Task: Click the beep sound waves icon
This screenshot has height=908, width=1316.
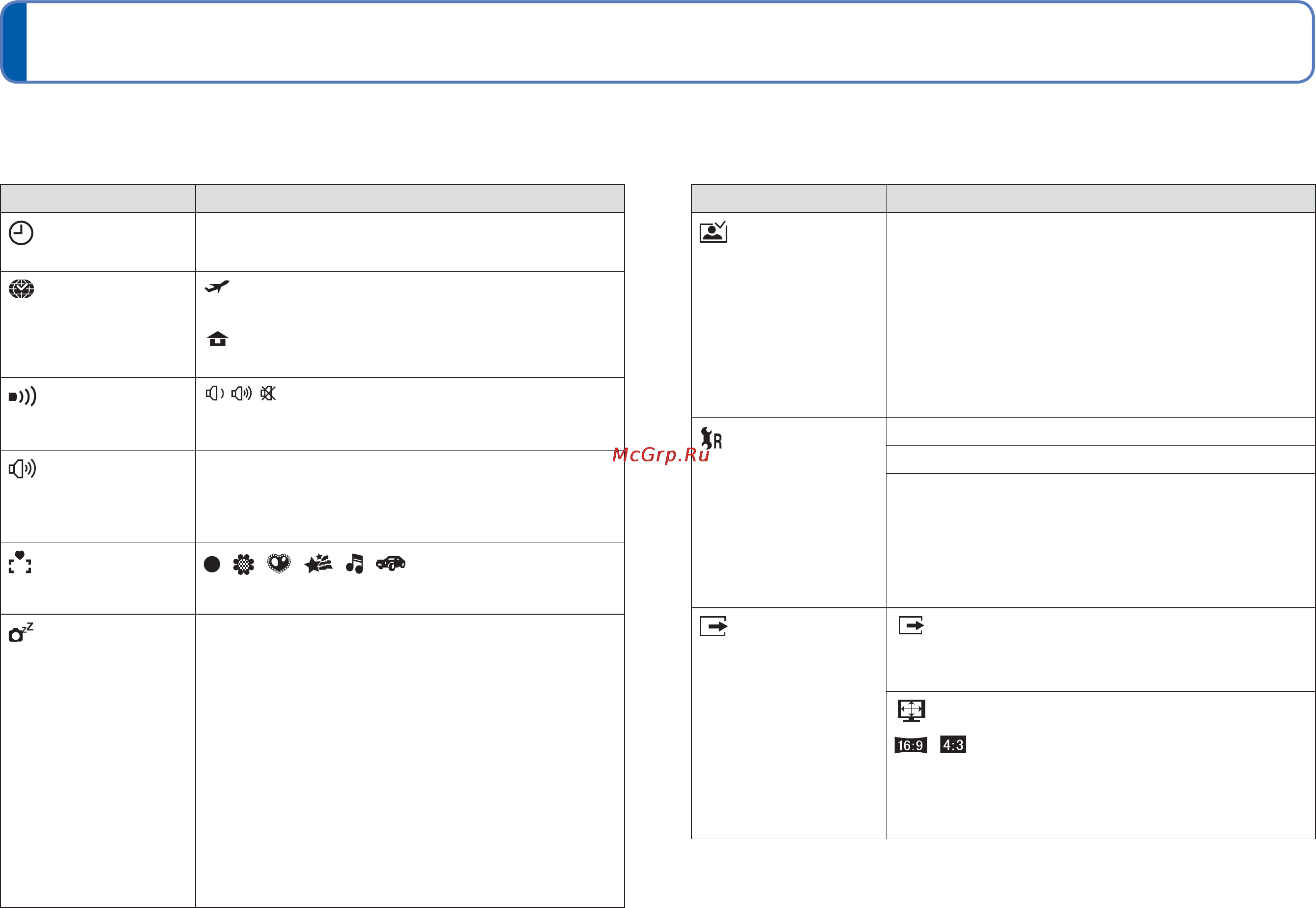Action: coord(23,396)
